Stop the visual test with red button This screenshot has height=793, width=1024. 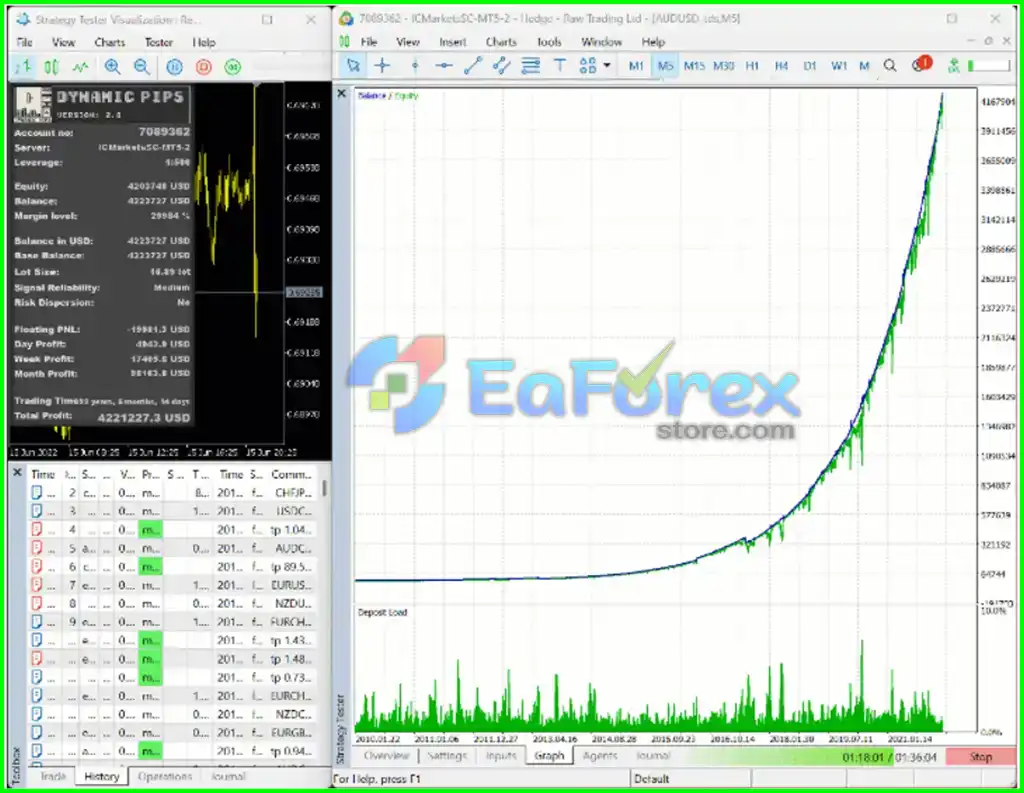(x=204, y=67)
